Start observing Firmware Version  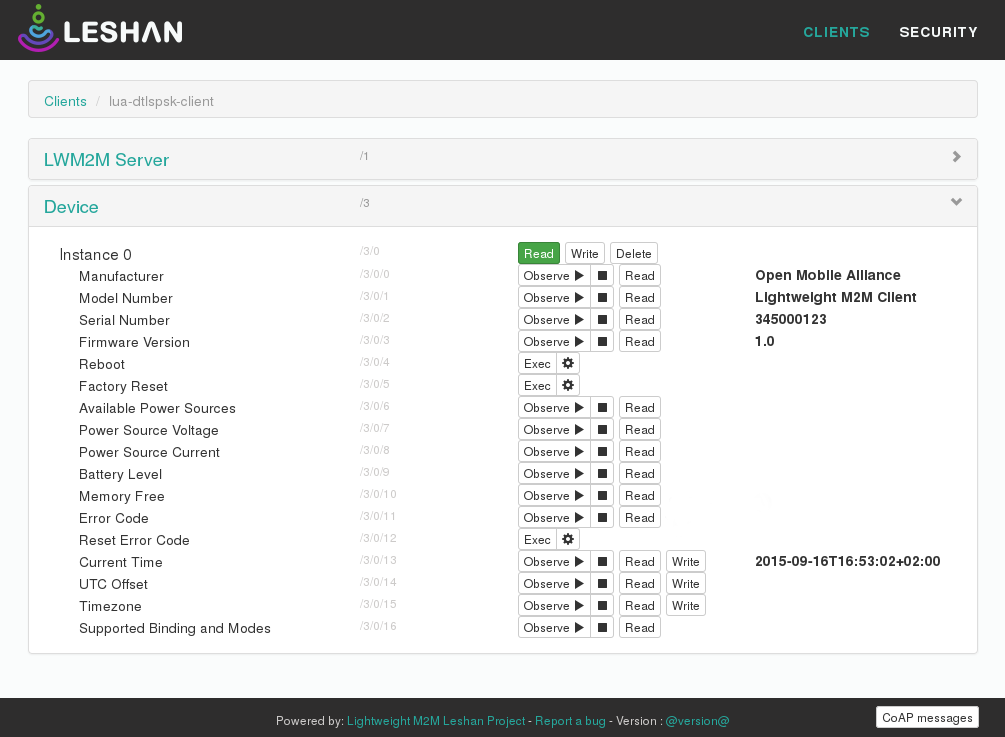(554, 342)
